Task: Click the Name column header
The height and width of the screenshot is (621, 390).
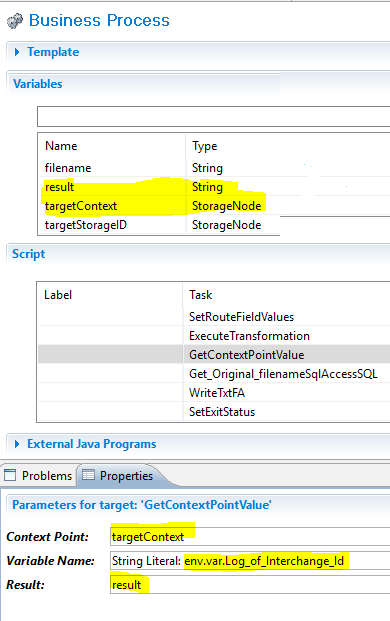Action: click(x=61, y=146)
